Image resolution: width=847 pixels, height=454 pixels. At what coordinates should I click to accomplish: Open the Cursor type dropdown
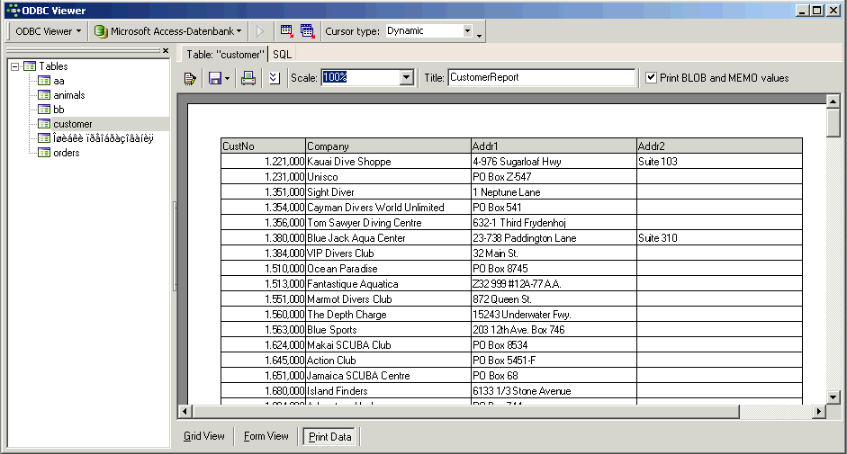point(467,31)
